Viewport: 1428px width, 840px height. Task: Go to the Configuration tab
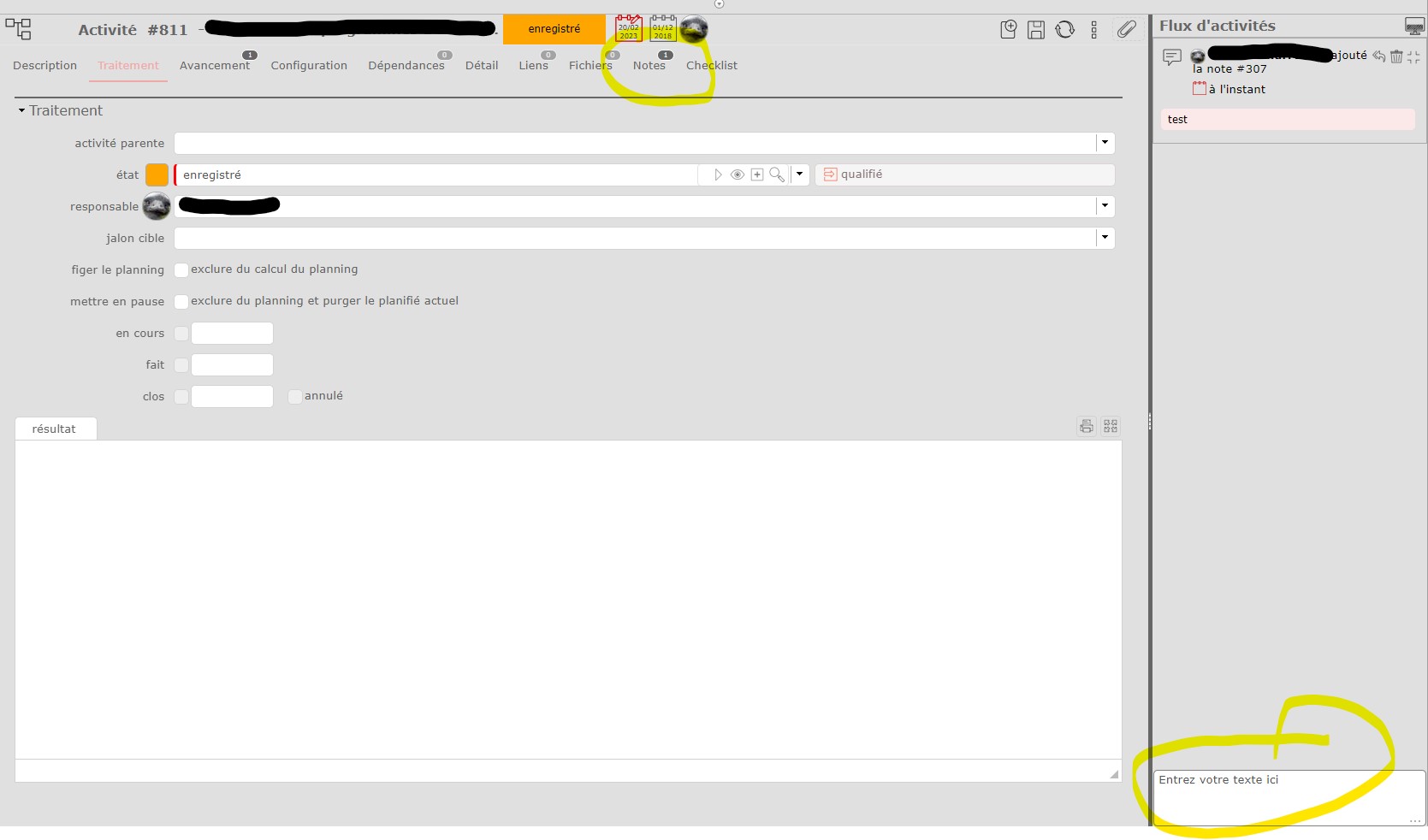309,66
